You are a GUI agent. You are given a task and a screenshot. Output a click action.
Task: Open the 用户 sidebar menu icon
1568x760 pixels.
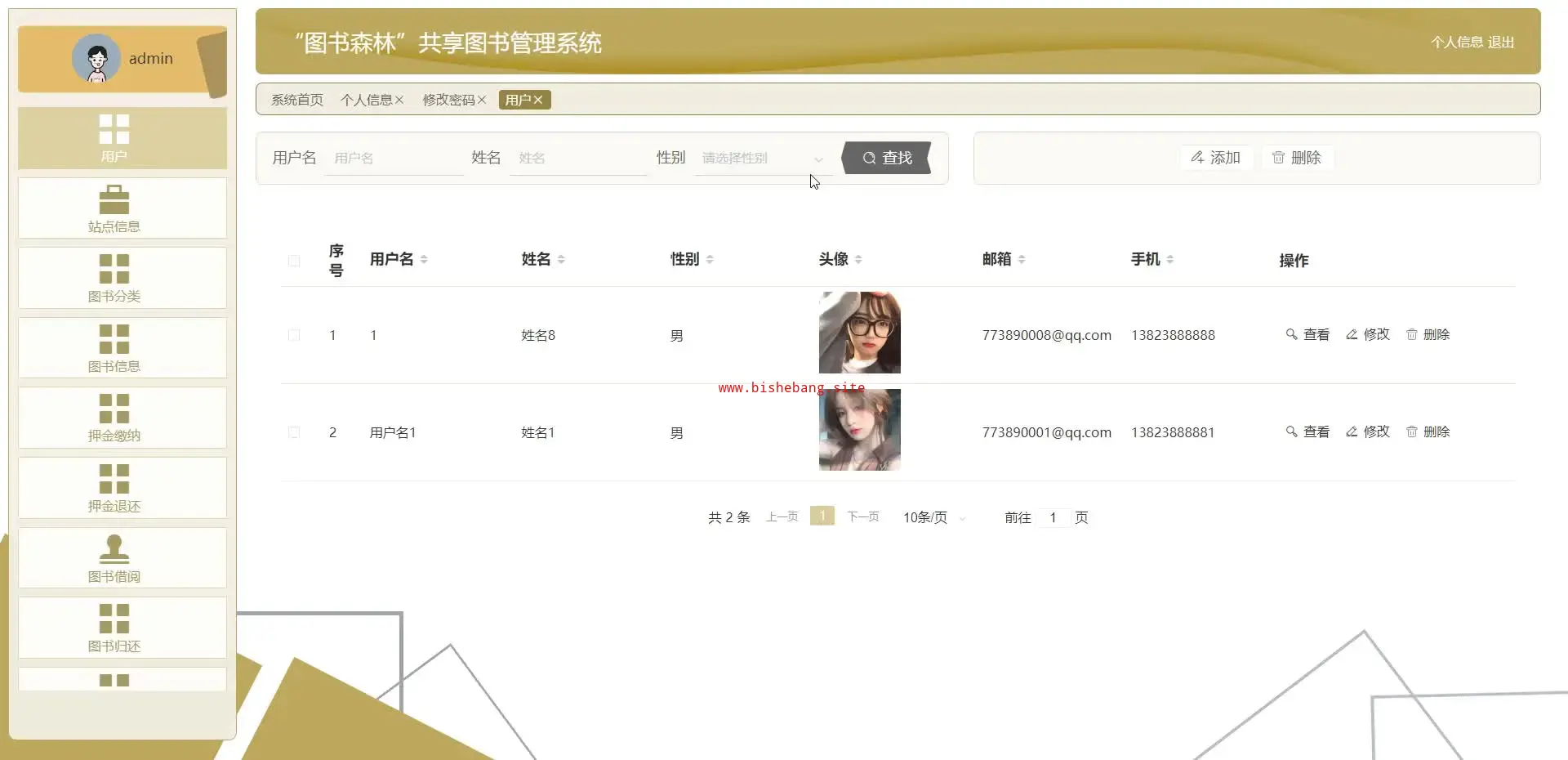tap(114, 129)
